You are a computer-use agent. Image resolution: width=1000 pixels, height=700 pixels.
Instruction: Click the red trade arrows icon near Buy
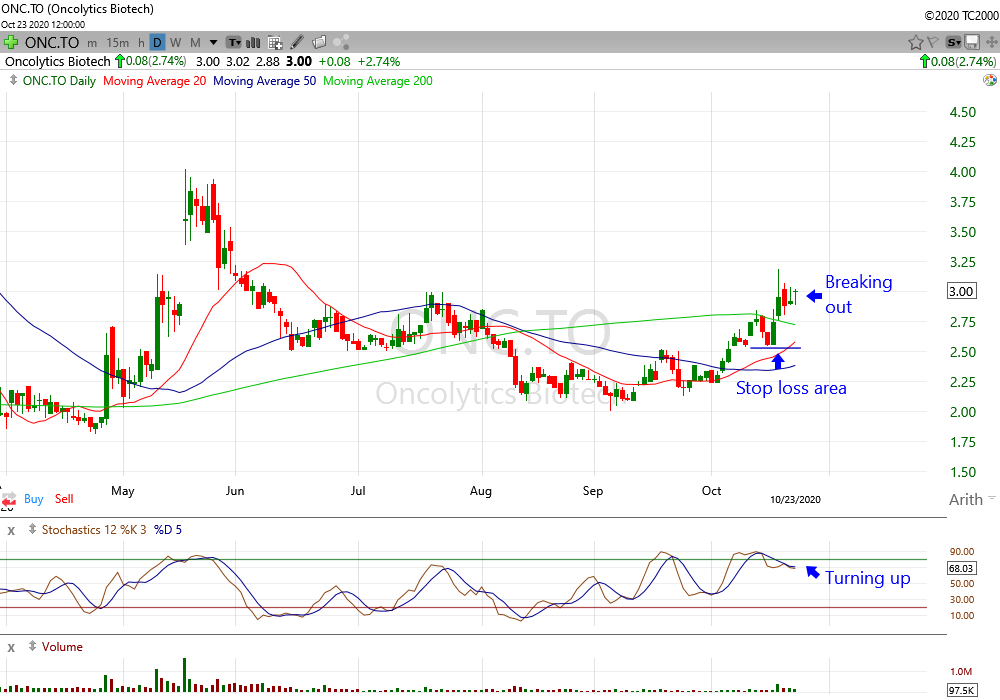pos(8,500)
